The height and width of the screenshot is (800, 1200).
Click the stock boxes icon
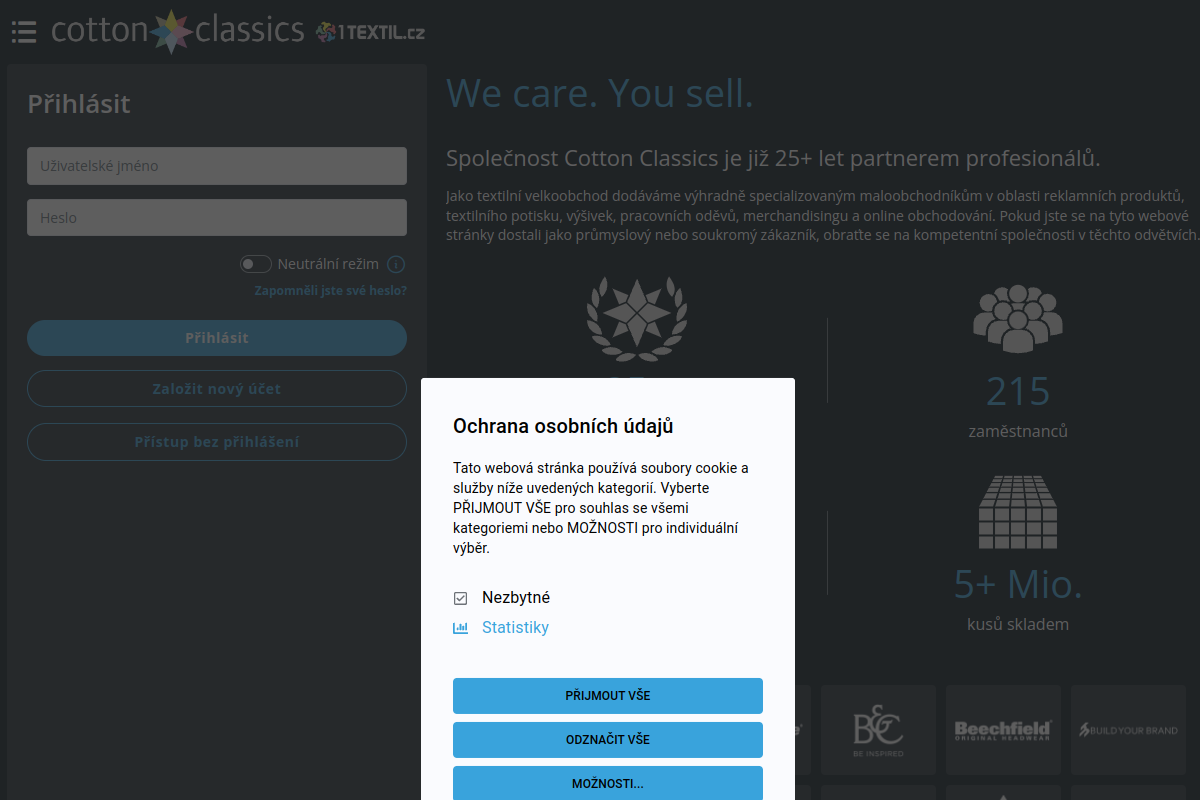coord(1018,511)
